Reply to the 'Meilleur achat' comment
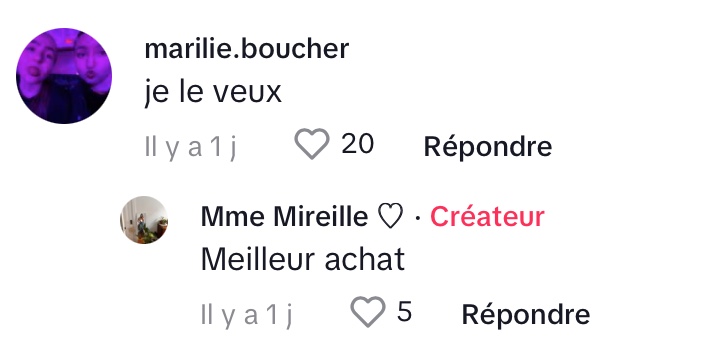Screen dimensions: 706x364 click(x=526, y=314)
